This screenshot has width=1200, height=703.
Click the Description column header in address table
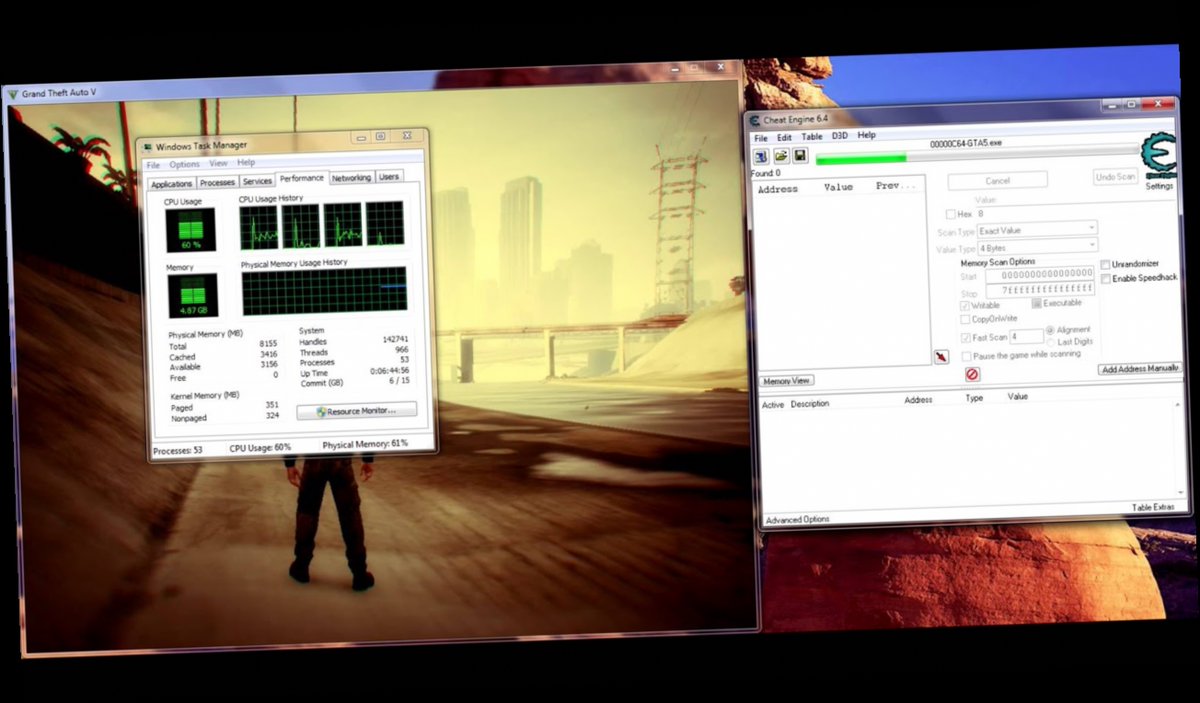click(810, 404)
